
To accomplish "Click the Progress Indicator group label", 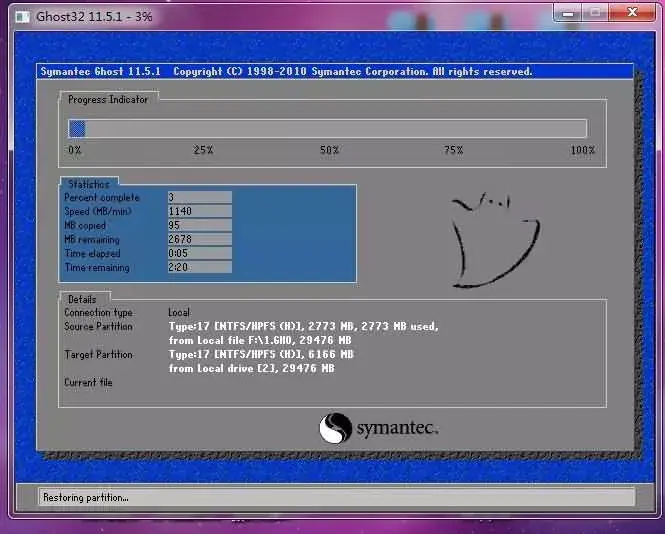I will click(x=108, y=100).
